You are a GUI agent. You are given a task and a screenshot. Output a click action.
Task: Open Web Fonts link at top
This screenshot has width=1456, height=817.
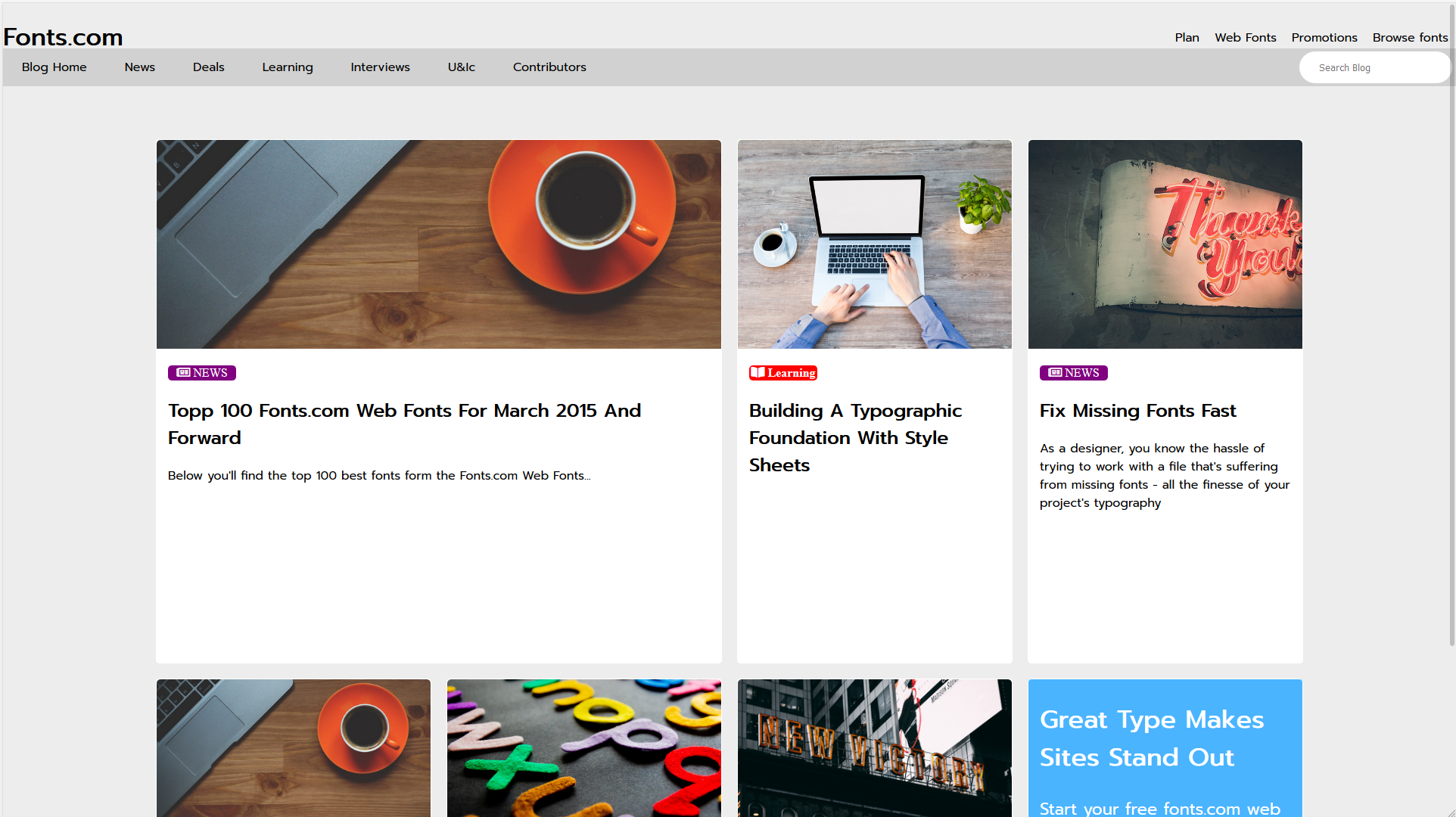tap(1245, 38)
